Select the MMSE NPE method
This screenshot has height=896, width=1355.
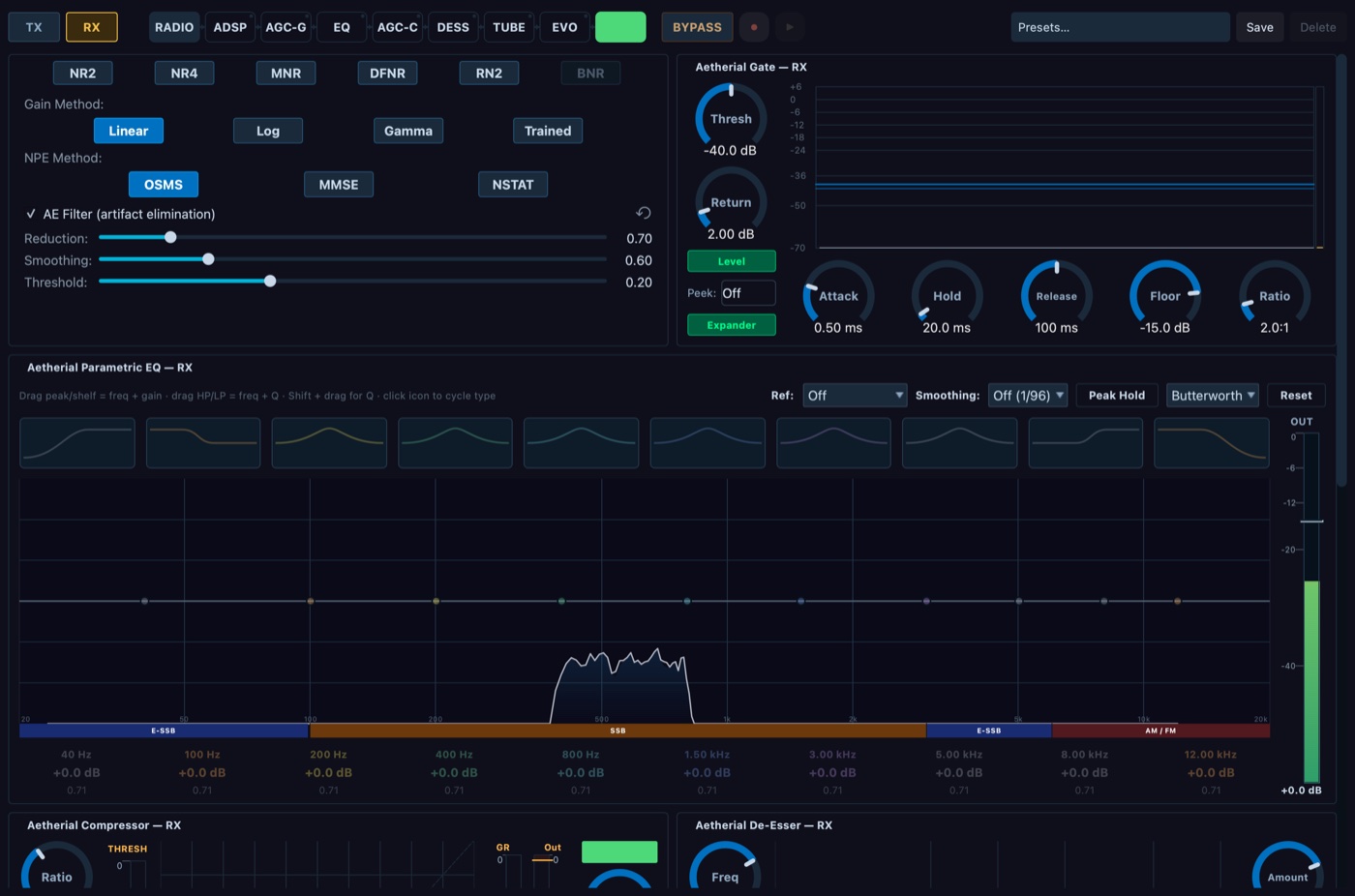coord(339,184)
